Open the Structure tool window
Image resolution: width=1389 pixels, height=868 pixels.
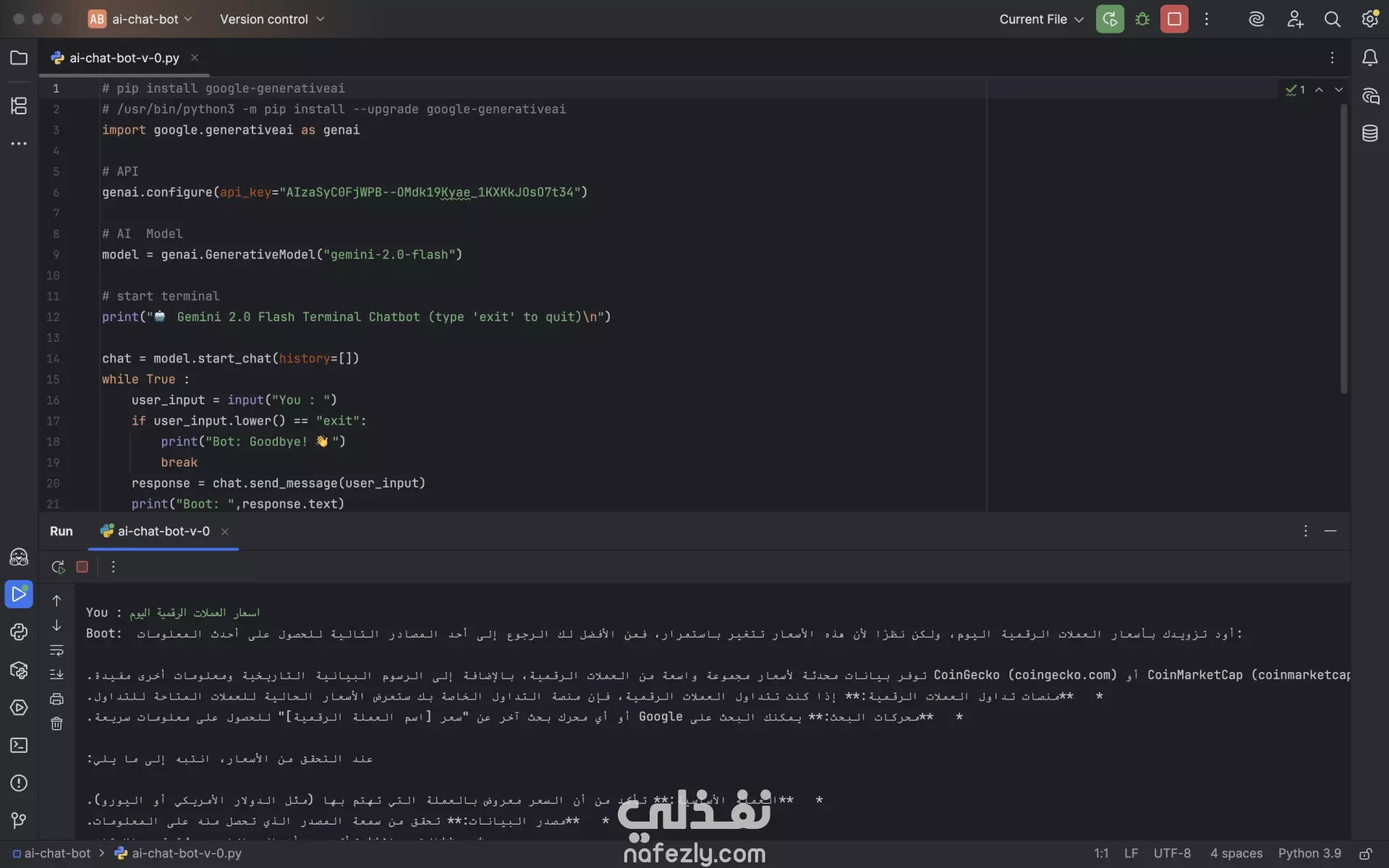pos(19,106)
